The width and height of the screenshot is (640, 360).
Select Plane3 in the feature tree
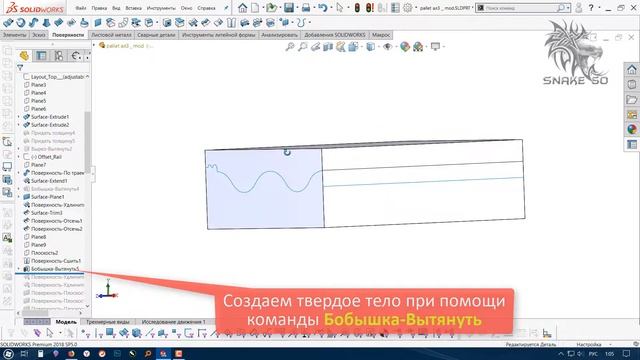38,85
